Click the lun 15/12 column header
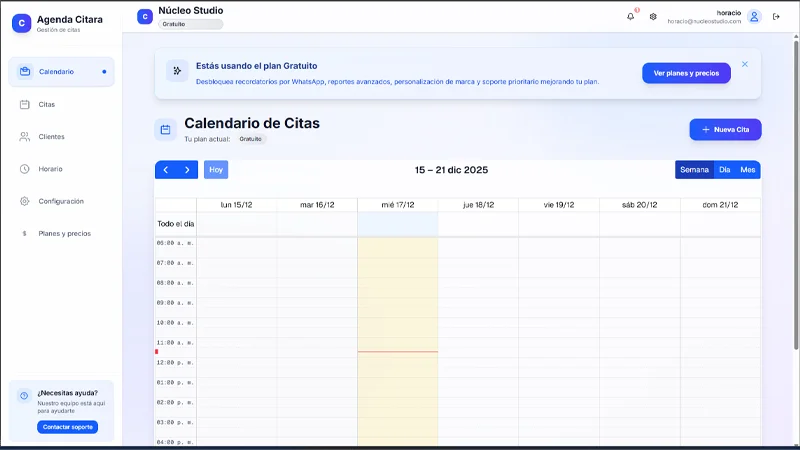 [236, 205]
